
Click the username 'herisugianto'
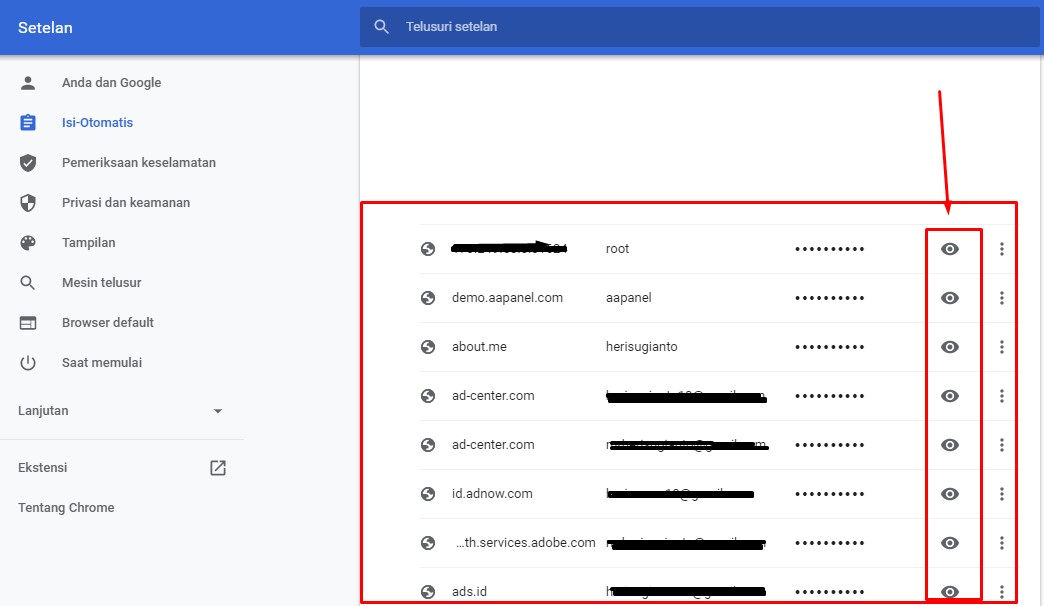point(642,347)
